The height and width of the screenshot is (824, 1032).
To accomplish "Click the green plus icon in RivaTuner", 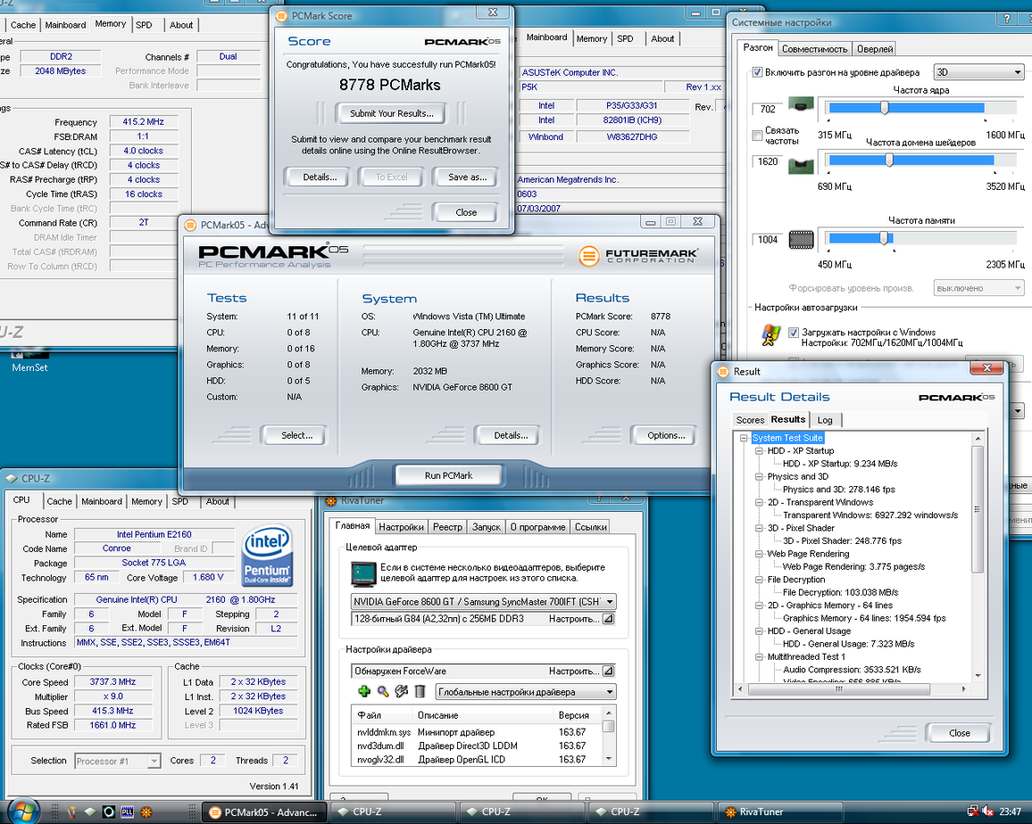I will tap(363, 691).
